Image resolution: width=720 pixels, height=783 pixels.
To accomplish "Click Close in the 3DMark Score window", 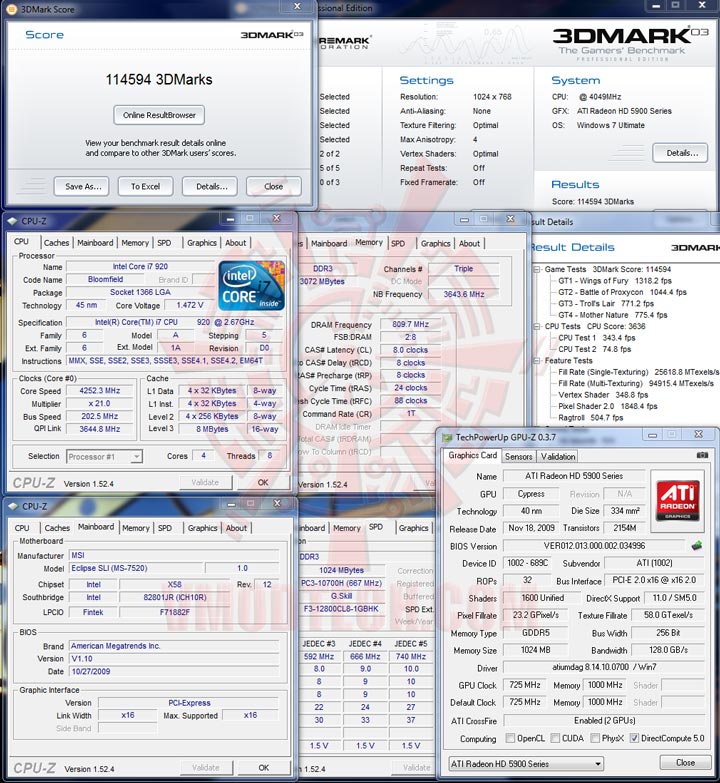I will pos(274,186).
